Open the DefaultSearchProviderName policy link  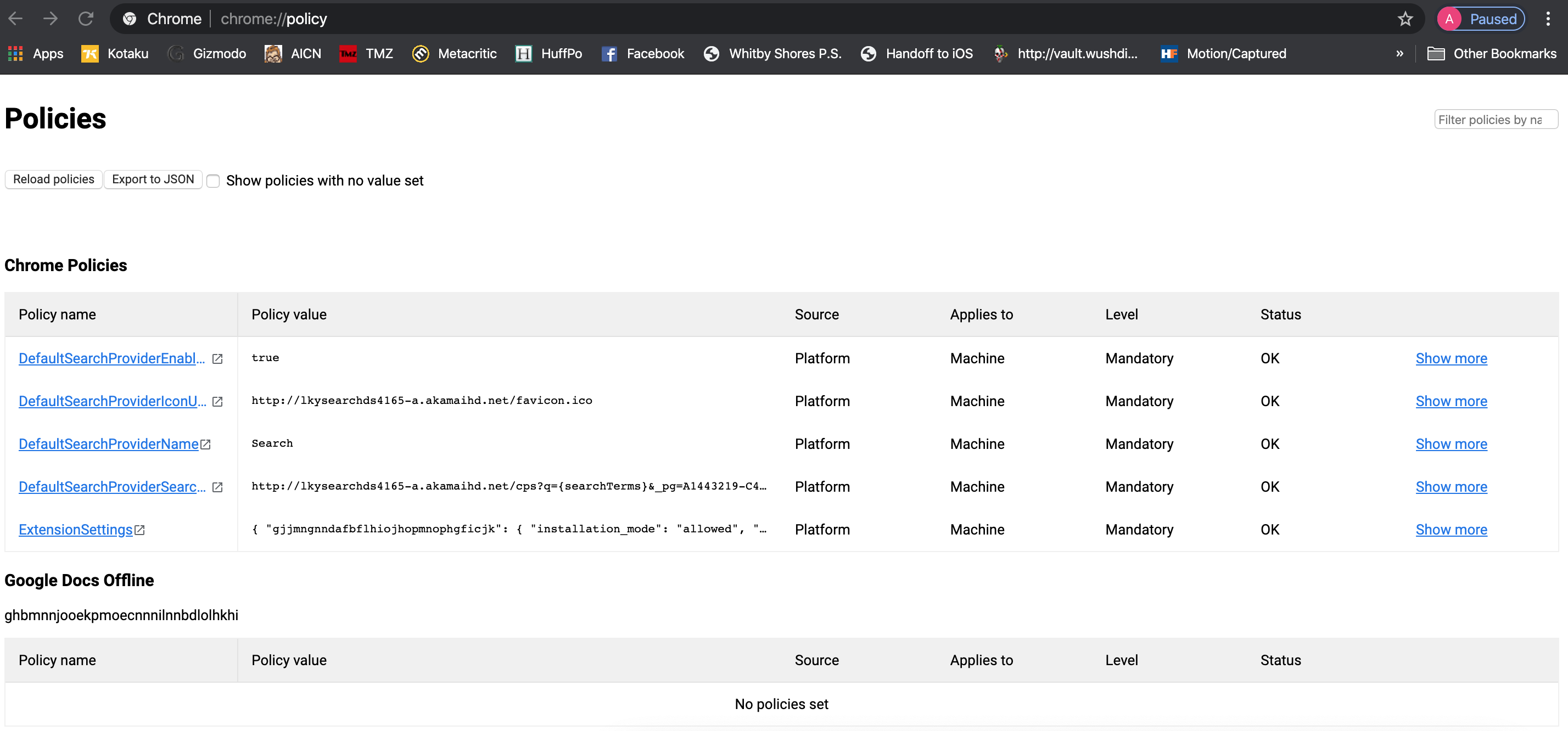coord(108,444)
